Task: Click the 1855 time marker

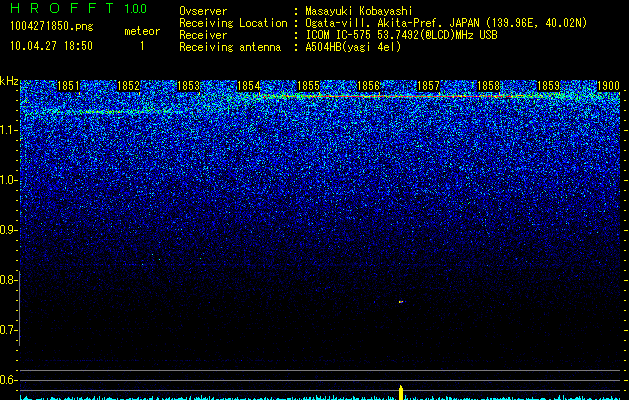Action: click(x=308, y=86)
